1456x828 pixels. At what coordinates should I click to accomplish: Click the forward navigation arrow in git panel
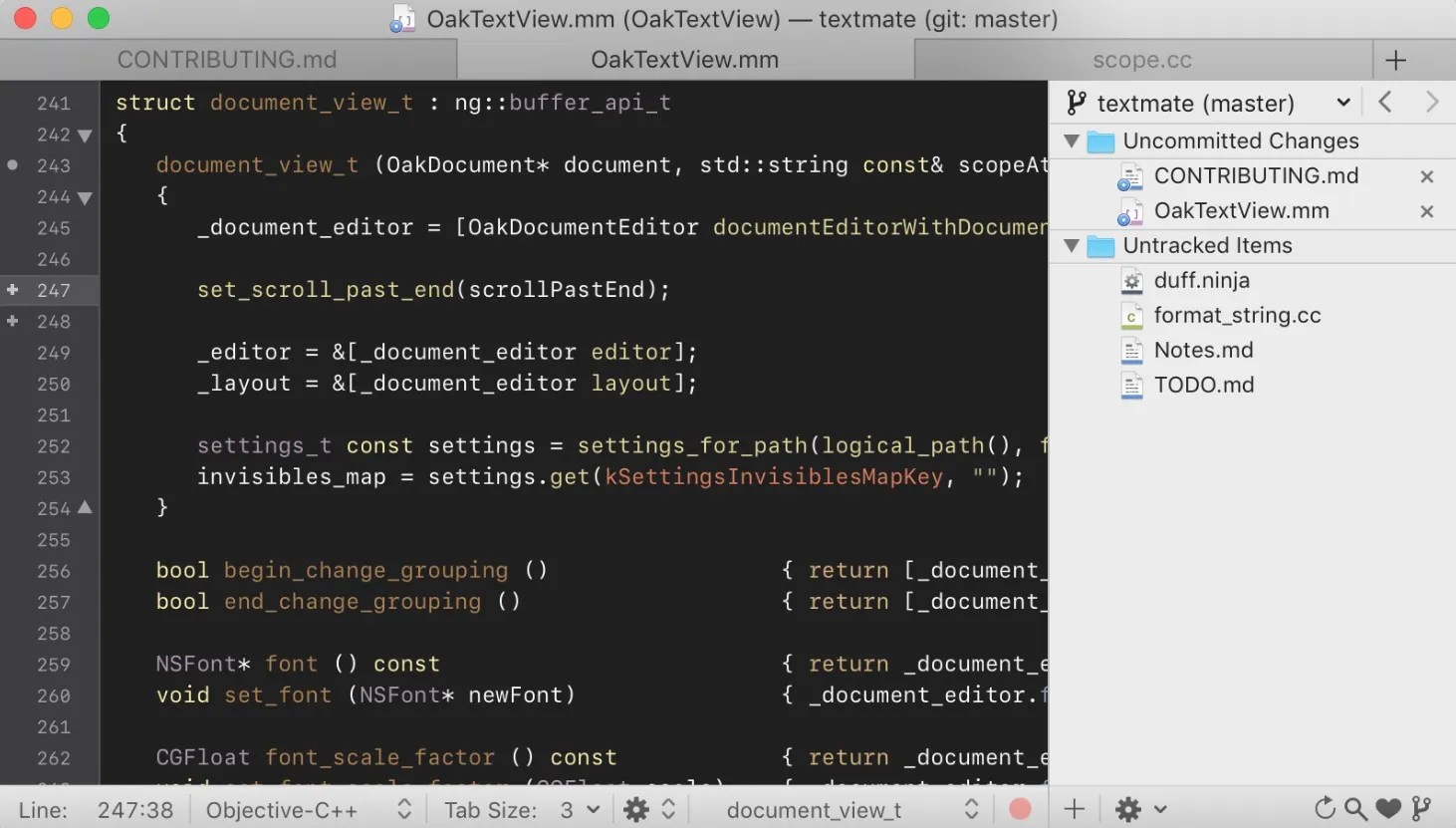tap(1432, 102)
